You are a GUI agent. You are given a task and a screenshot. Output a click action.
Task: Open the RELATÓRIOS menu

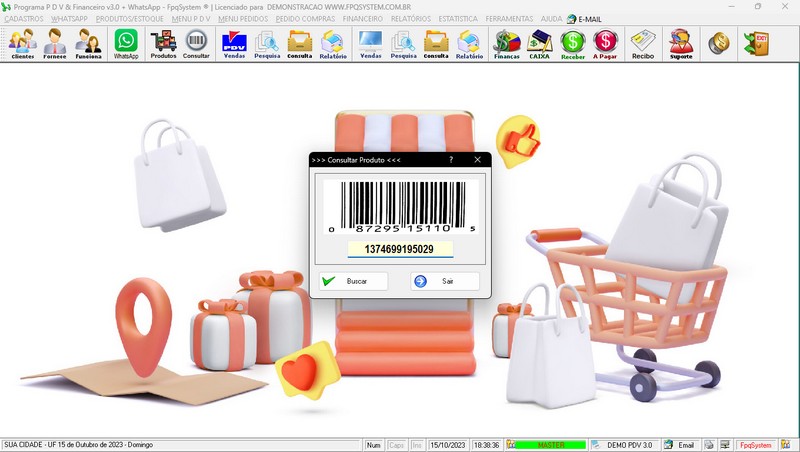411,19
